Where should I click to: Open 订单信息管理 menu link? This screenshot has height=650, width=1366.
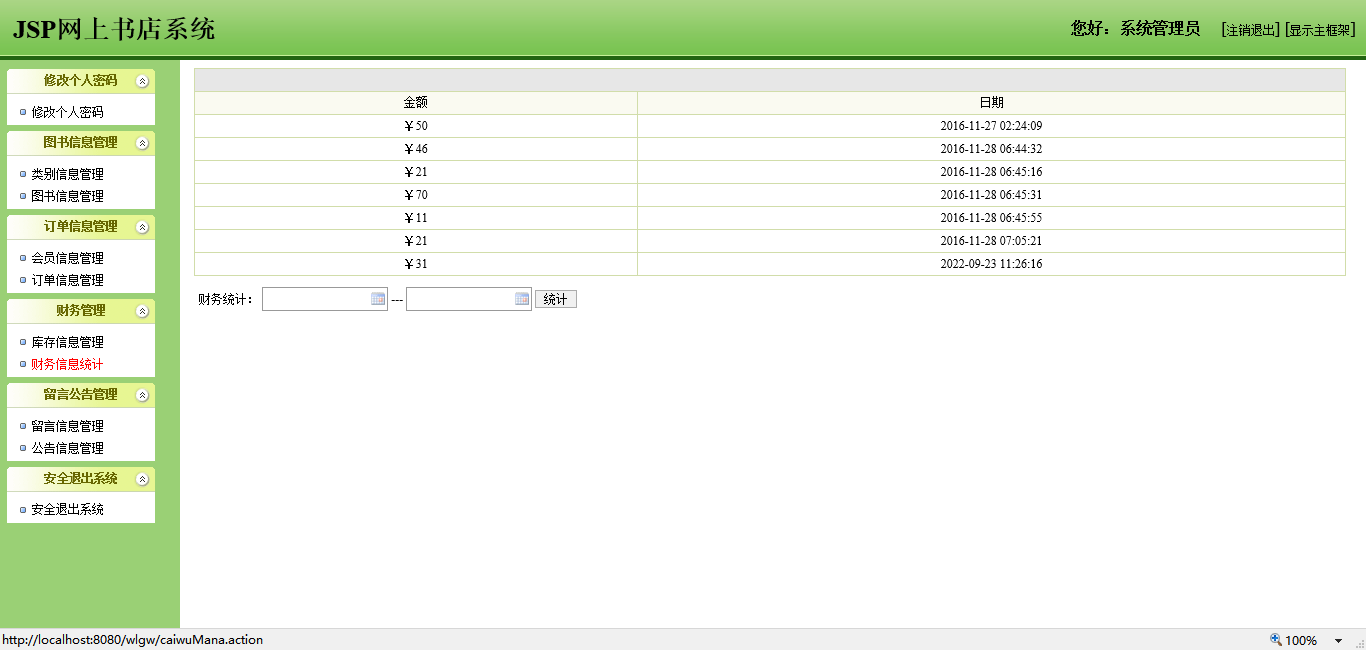[67, 280]
